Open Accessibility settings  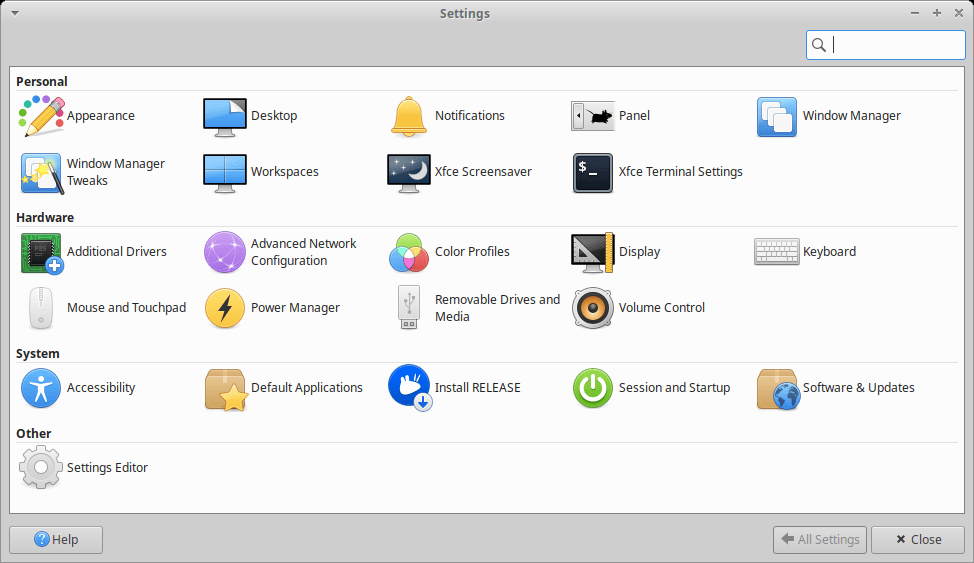tap(42, 388)
